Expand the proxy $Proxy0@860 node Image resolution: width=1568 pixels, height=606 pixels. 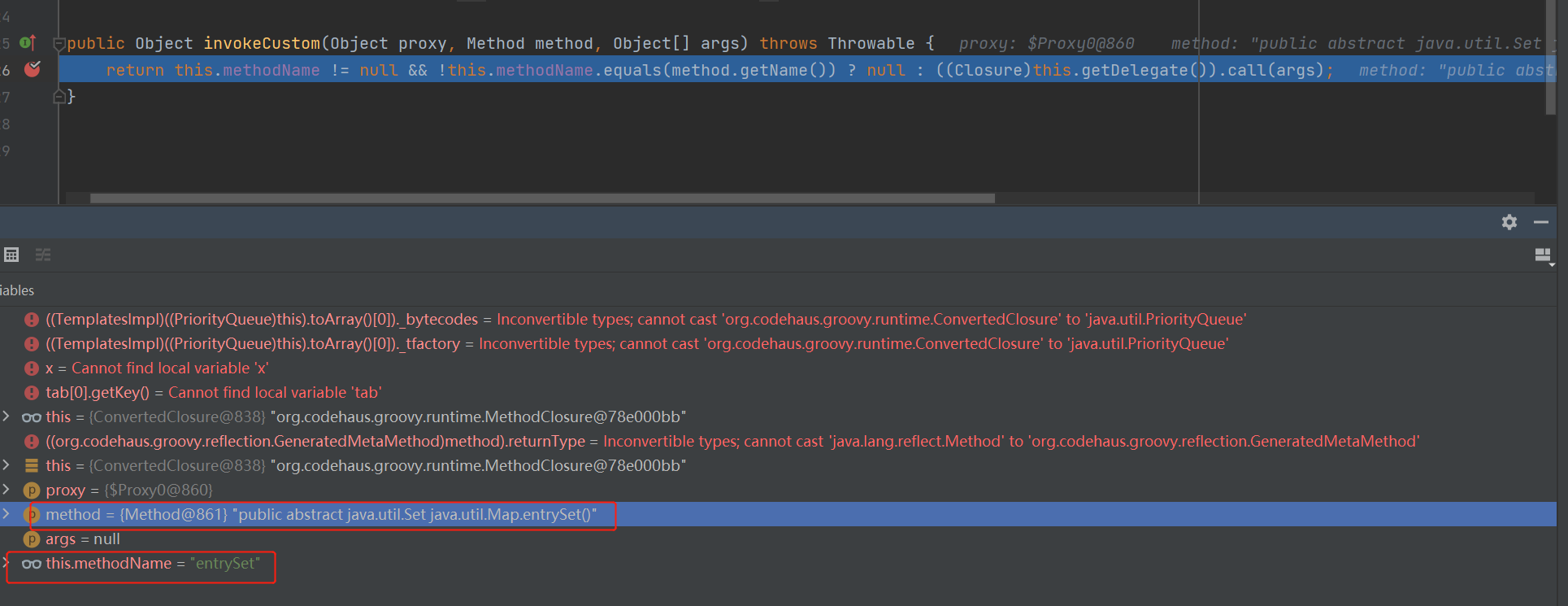pos(7,490)
